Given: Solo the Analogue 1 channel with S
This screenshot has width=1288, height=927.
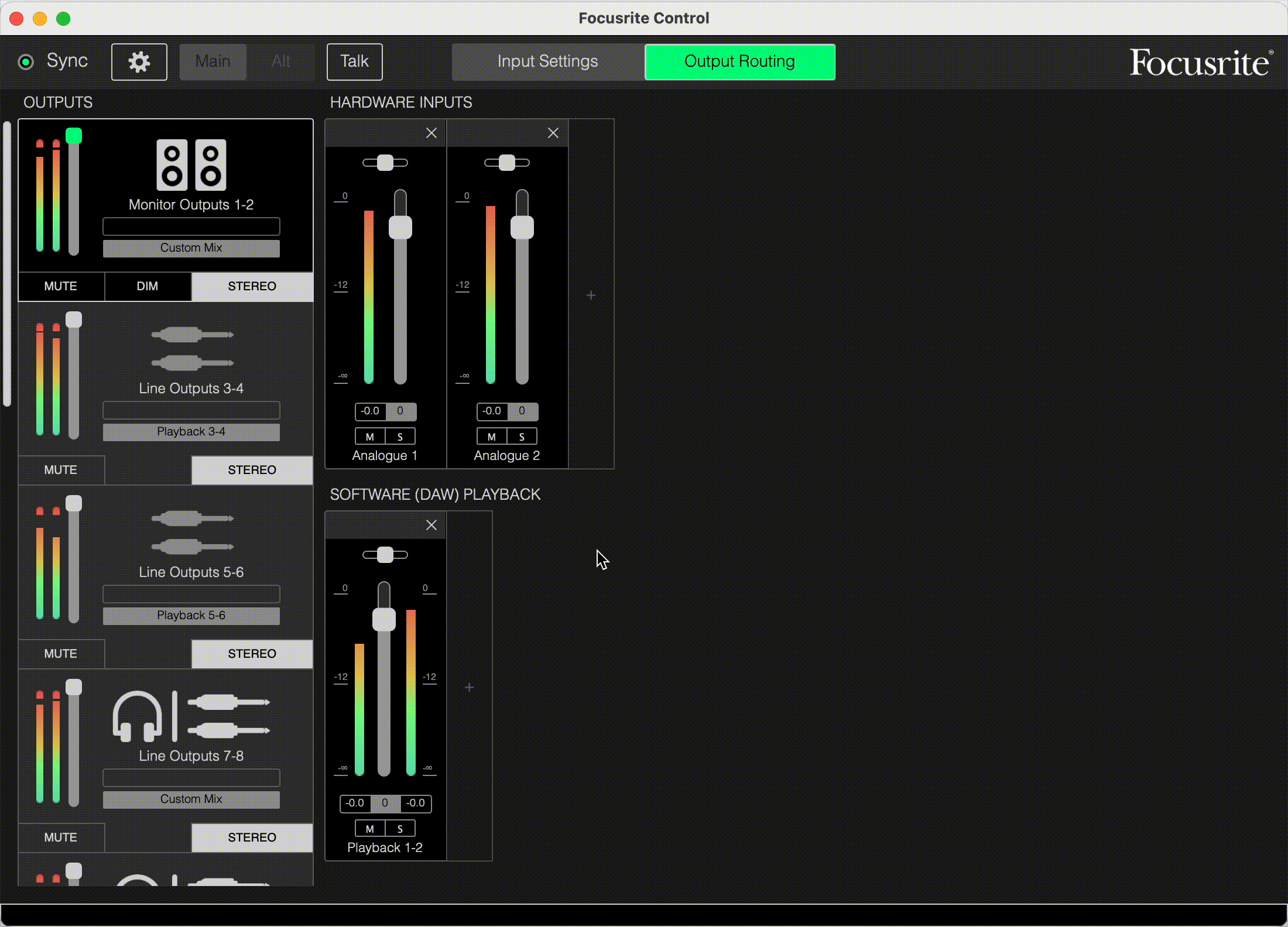Looking at the screenshot, I should pyautogui.click(x=400, y=437).
